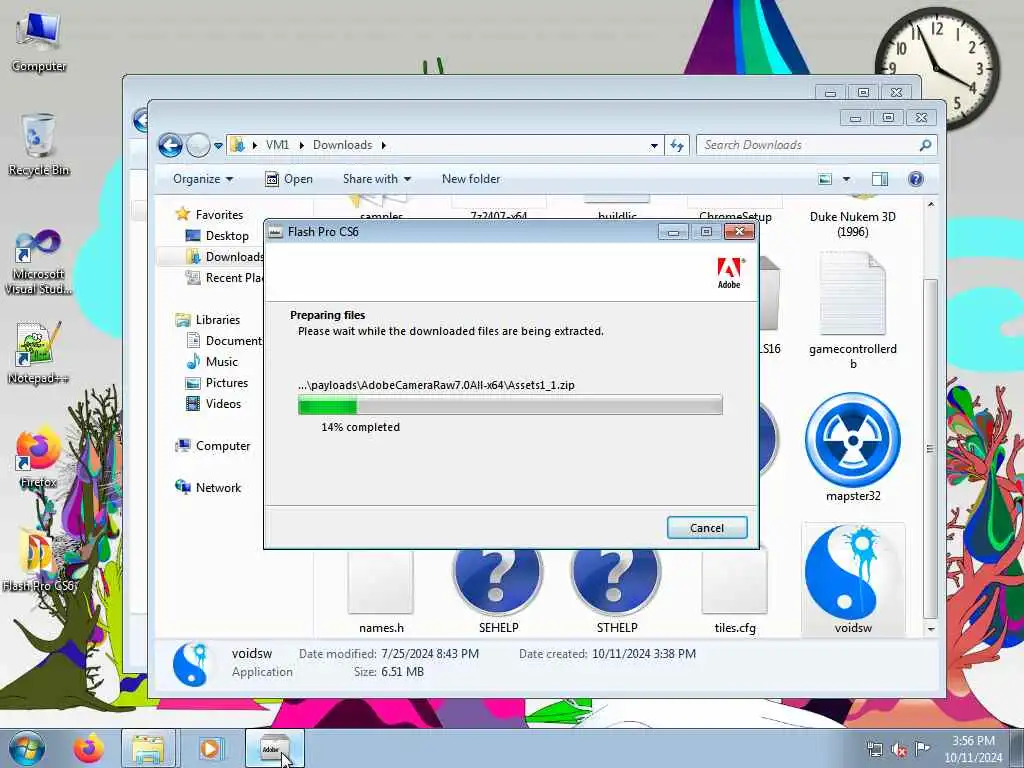This screenshot has width=1024, height=768.
Task: Launch Microsoft Visual Studio desktop shortcut
Action: coord(39,262)
